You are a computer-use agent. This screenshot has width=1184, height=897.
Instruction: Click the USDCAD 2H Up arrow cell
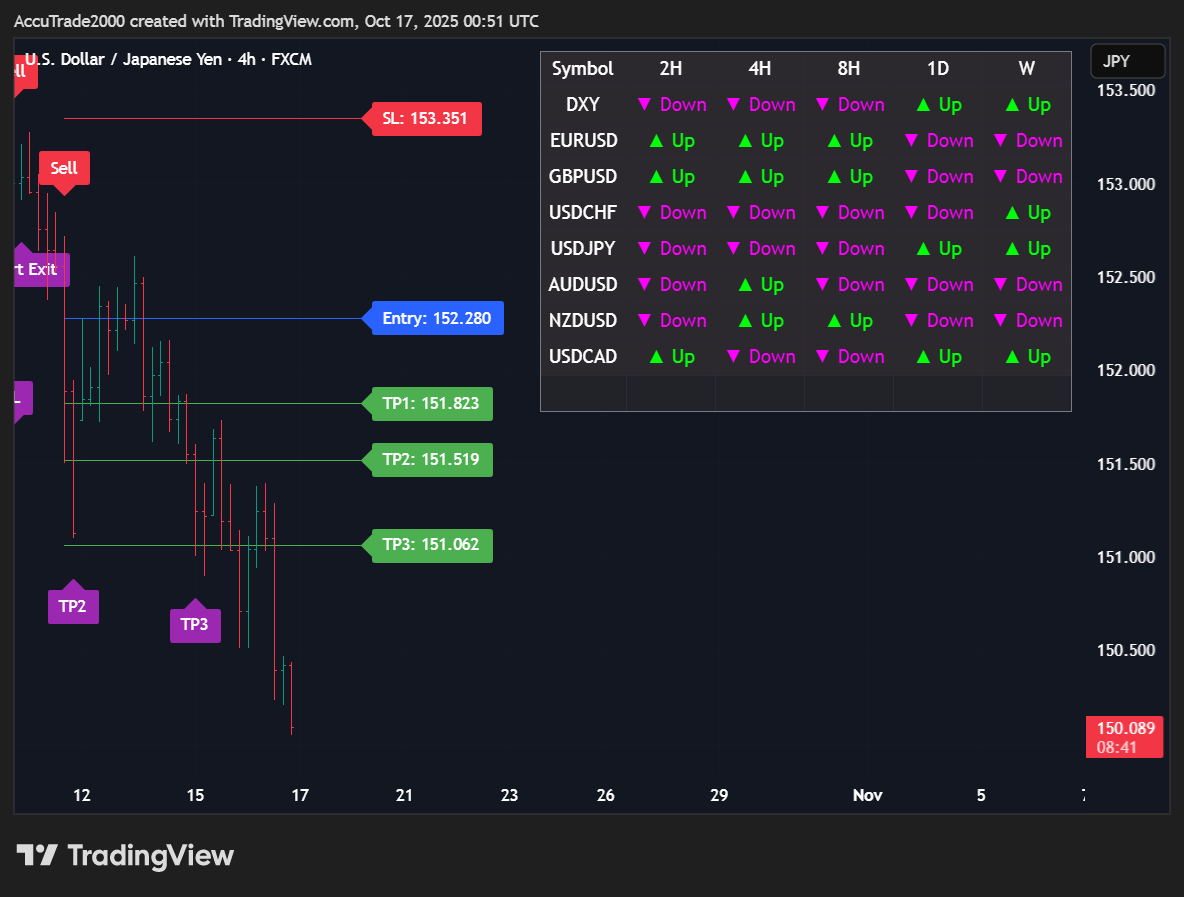[671, 357]
